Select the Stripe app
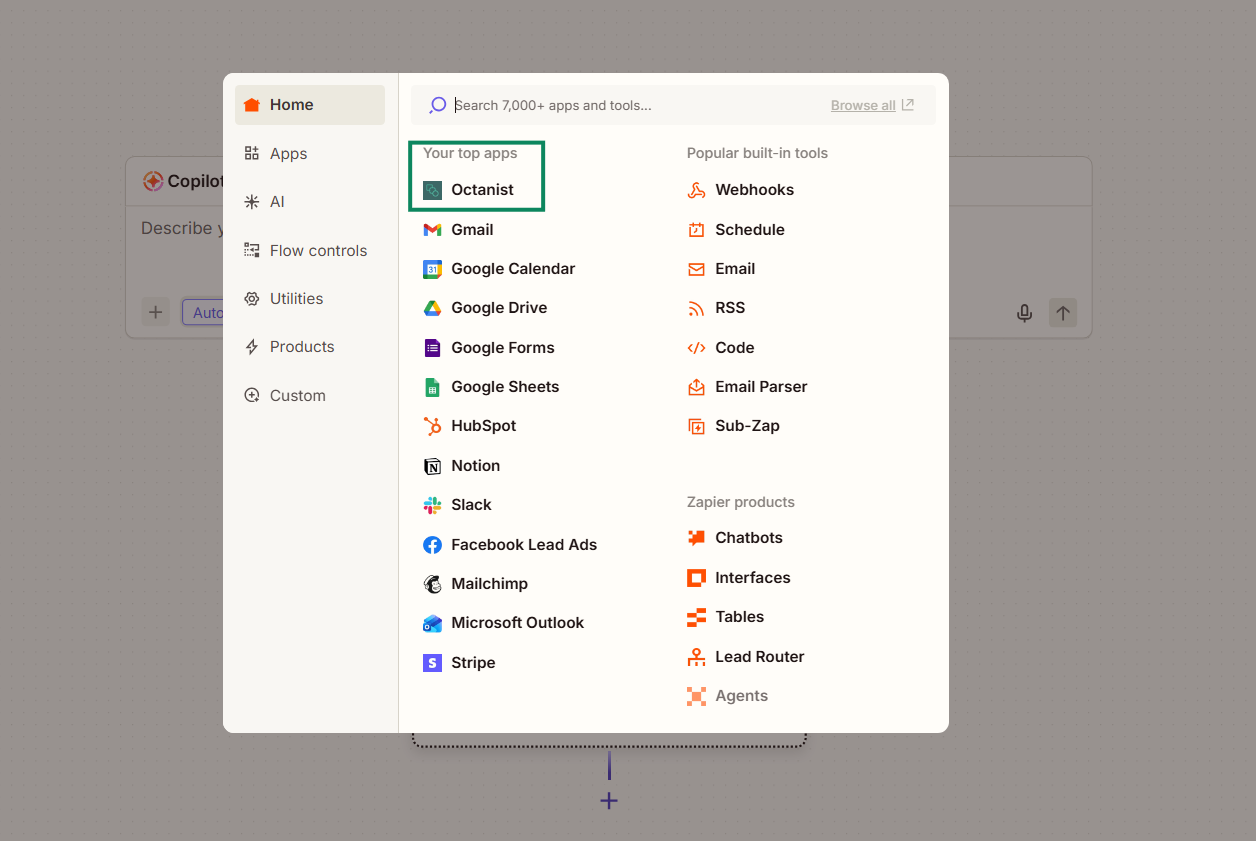The image size is (1256, 841). (471, 662)
